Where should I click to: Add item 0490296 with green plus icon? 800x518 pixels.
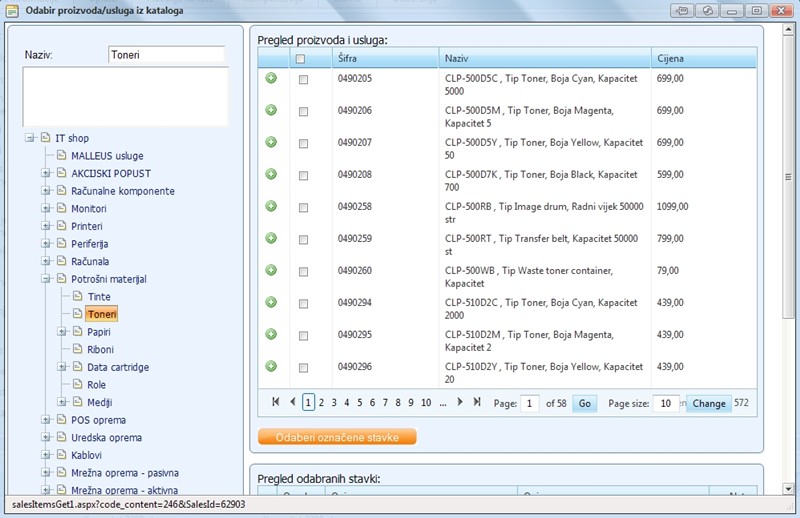271,366
